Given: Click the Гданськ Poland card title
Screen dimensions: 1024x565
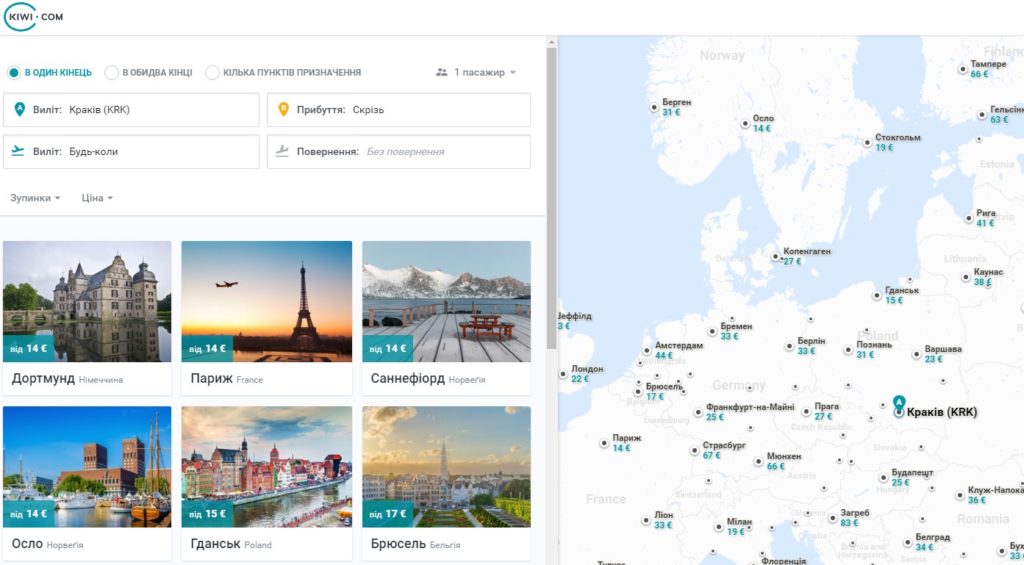Looking at the screenshot, I should pyautogui.click(x=231, y=544).
